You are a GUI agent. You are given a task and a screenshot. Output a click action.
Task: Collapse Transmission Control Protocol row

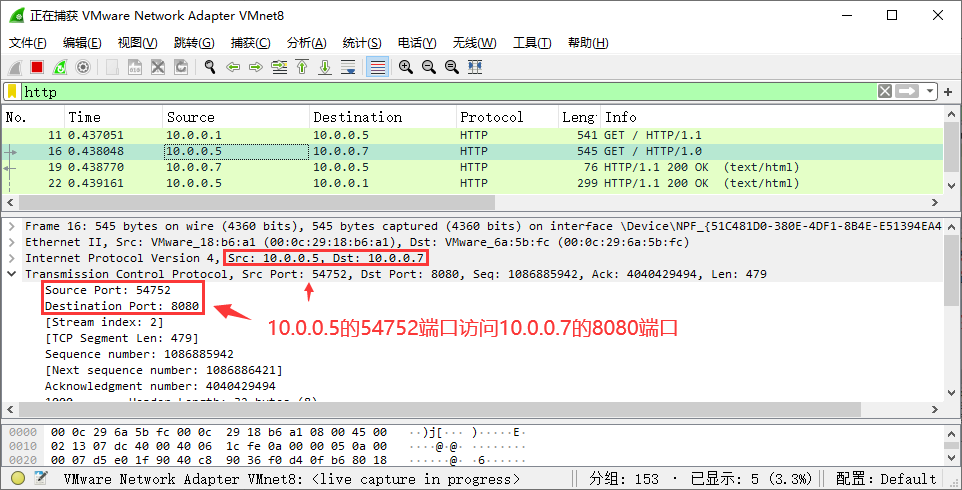pos(12,274)
